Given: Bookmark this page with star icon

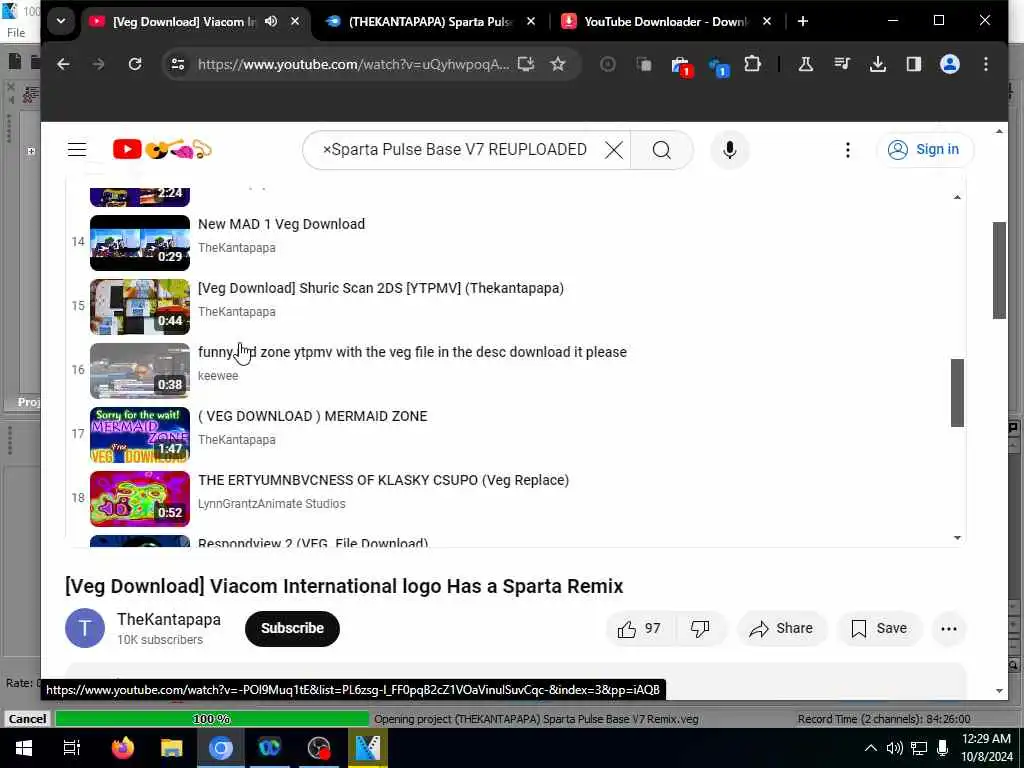Looking at the screenshot, I should [558, 64].
